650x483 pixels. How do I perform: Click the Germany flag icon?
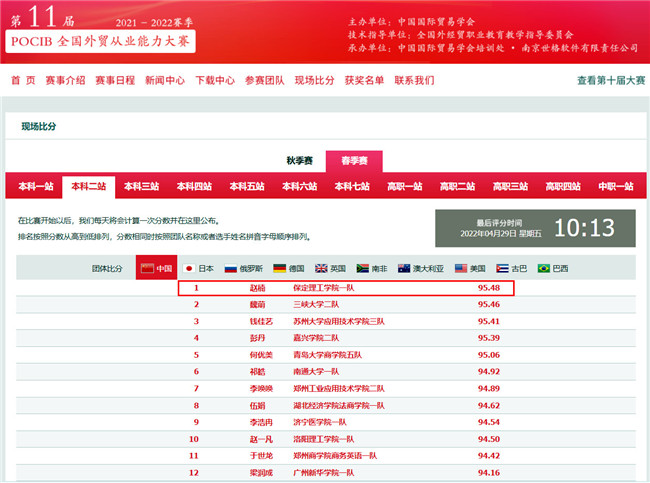[280, 268]
